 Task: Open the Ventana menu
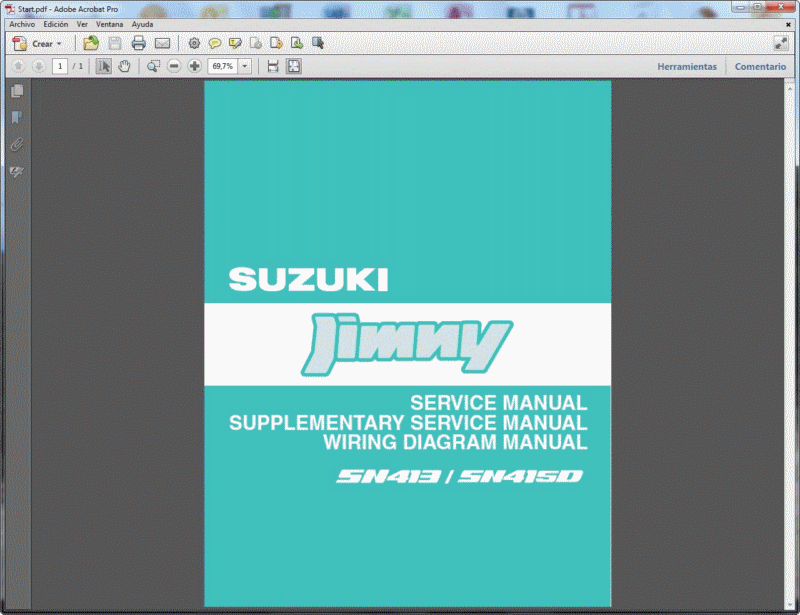coord(110,23)
